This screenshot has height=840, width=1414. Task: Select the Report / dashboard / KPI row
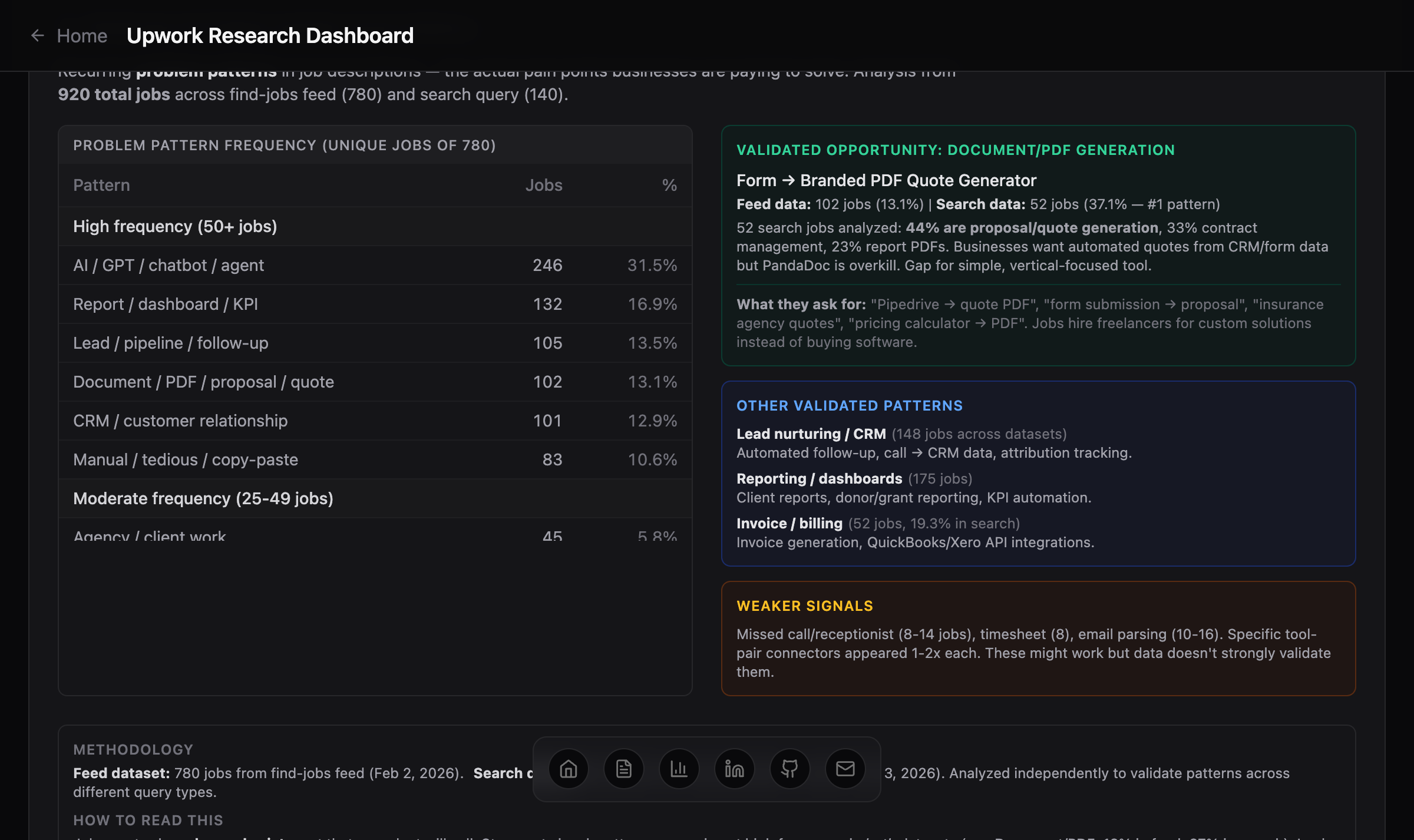pyautogui.click(x=166, y=305)
